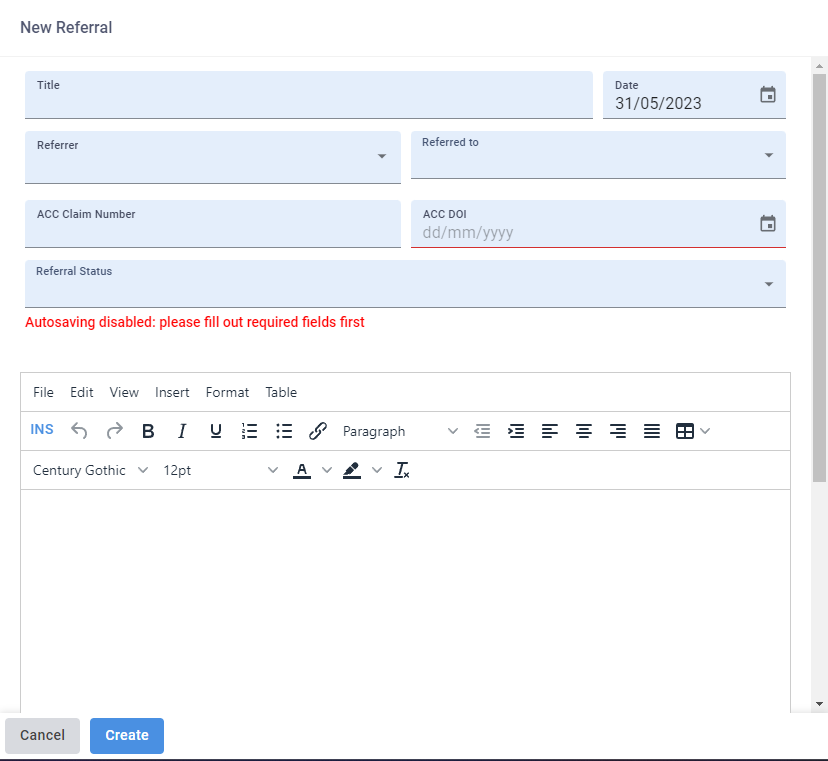The image size is (828, 761).
Task: Click the Undo arrow icon
Action: pyautogui.click(x=80, y=431)
